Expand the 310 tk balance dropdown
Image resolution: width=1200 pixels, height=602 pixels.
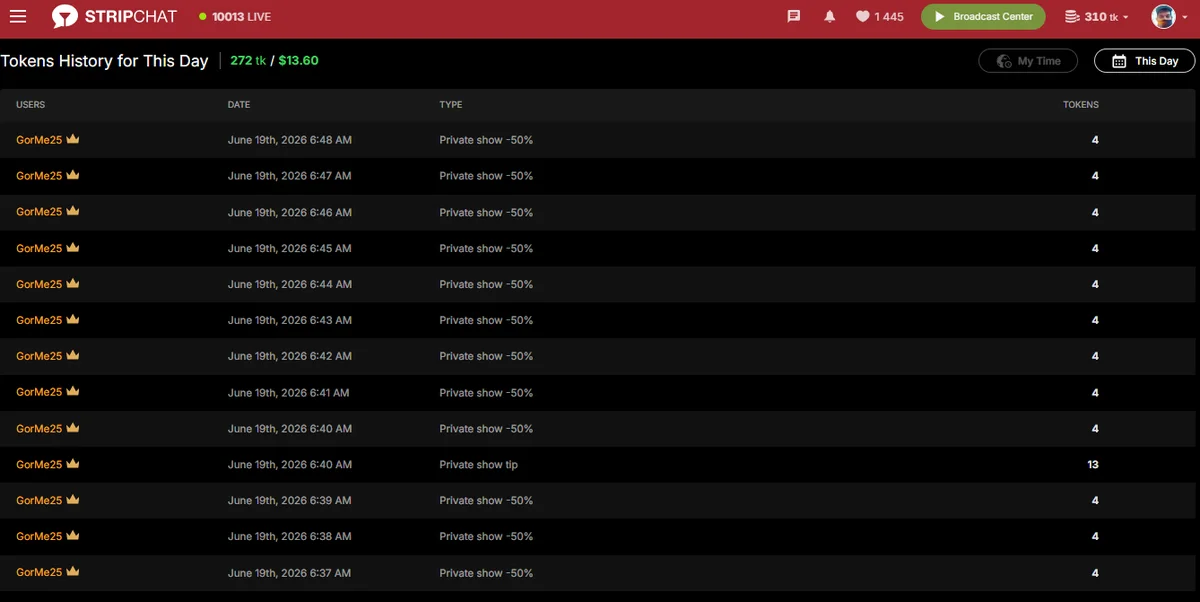1097,17
